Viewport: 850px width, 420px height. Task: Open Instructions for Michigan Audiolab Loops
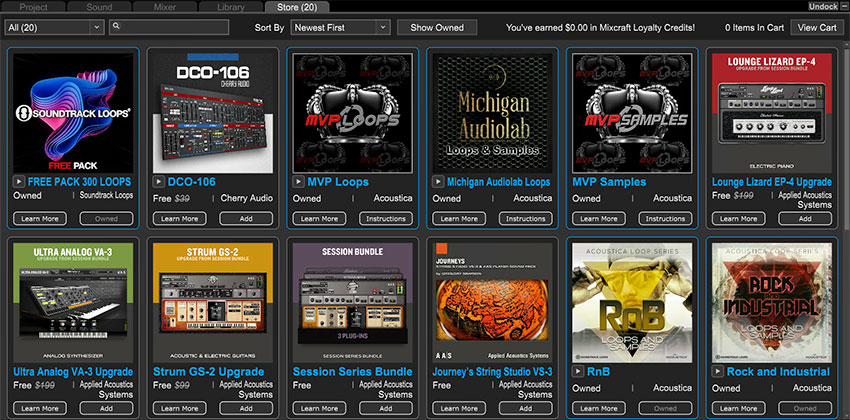[x=526, y=219]
